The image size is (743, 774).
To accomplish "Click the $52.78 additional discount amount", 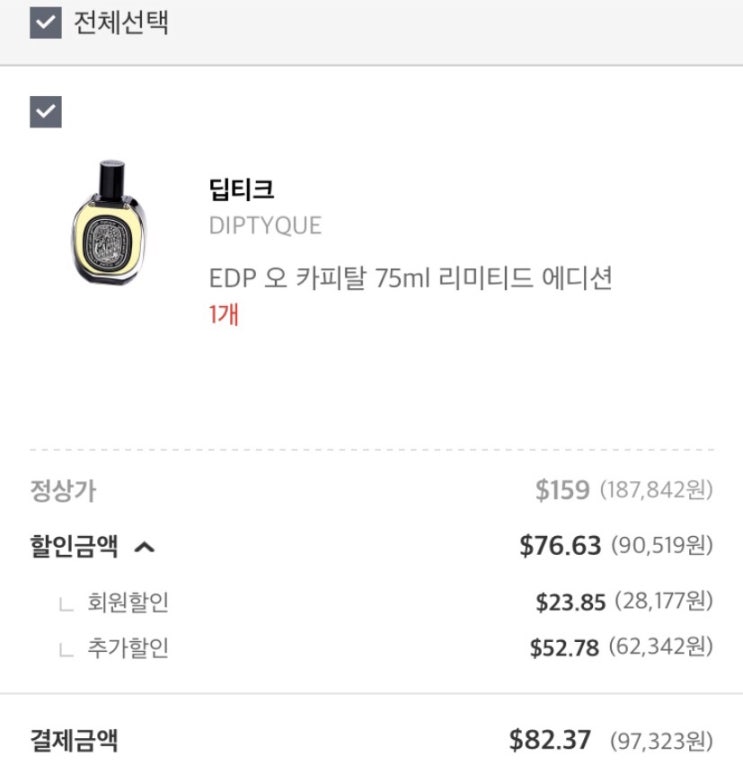I will coord(564,648).
